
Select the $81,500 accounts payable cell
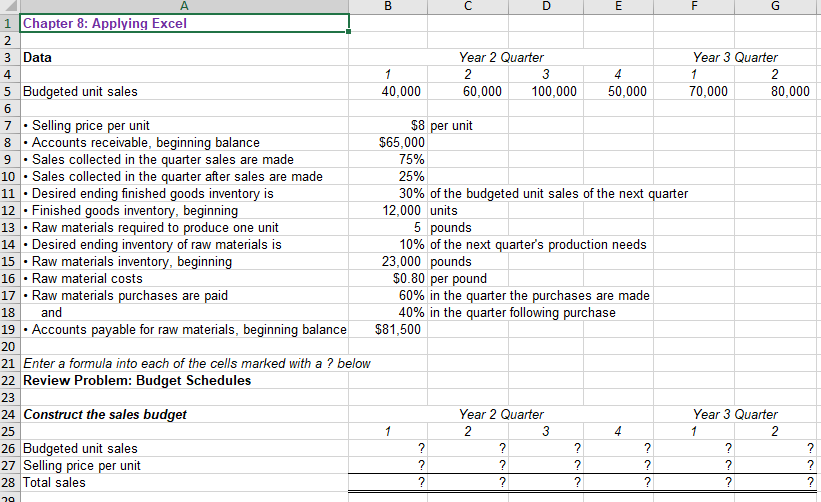pyautogui.click(x=388, y=330)
